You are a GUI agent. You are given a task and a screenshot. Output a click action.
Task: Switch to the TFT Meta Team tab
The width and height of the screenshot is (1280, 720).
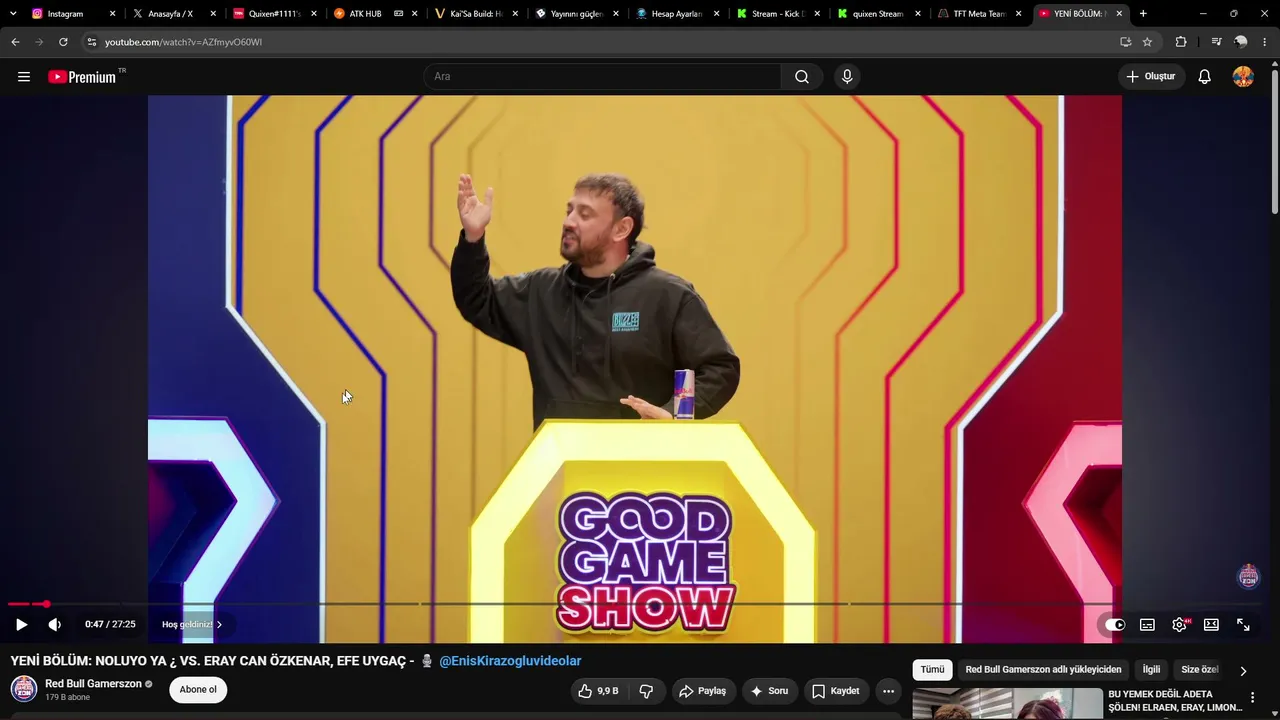pos(978,14)
